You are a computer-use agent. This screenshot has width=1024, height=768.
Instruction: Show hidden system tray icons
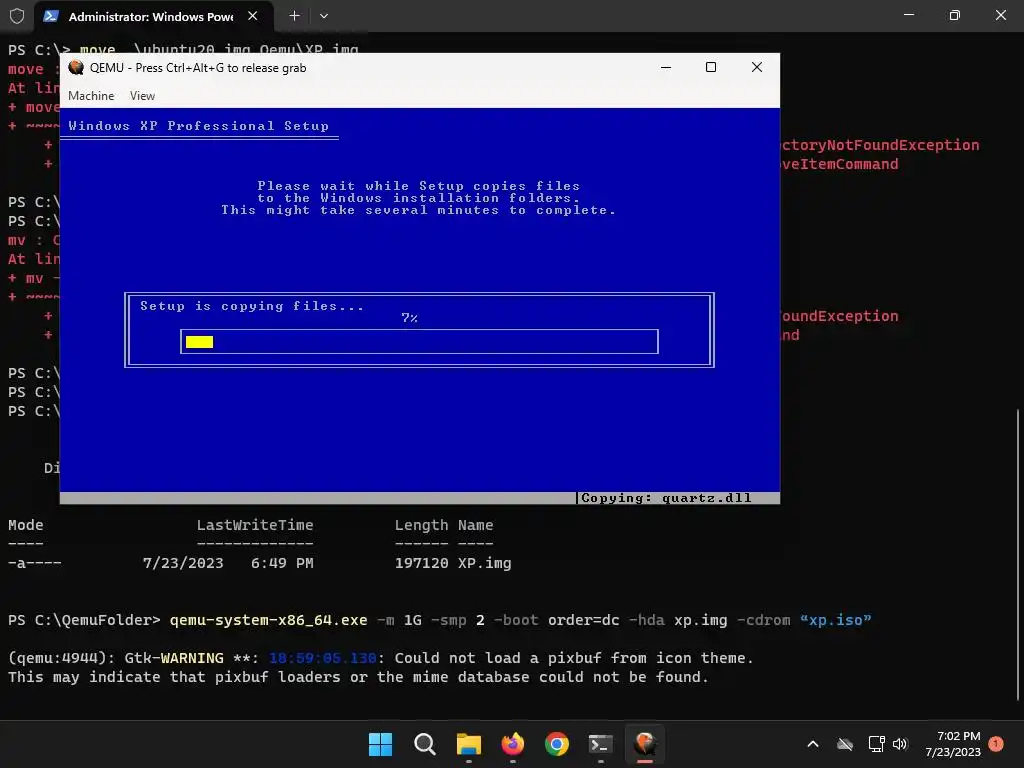[813, 744]
